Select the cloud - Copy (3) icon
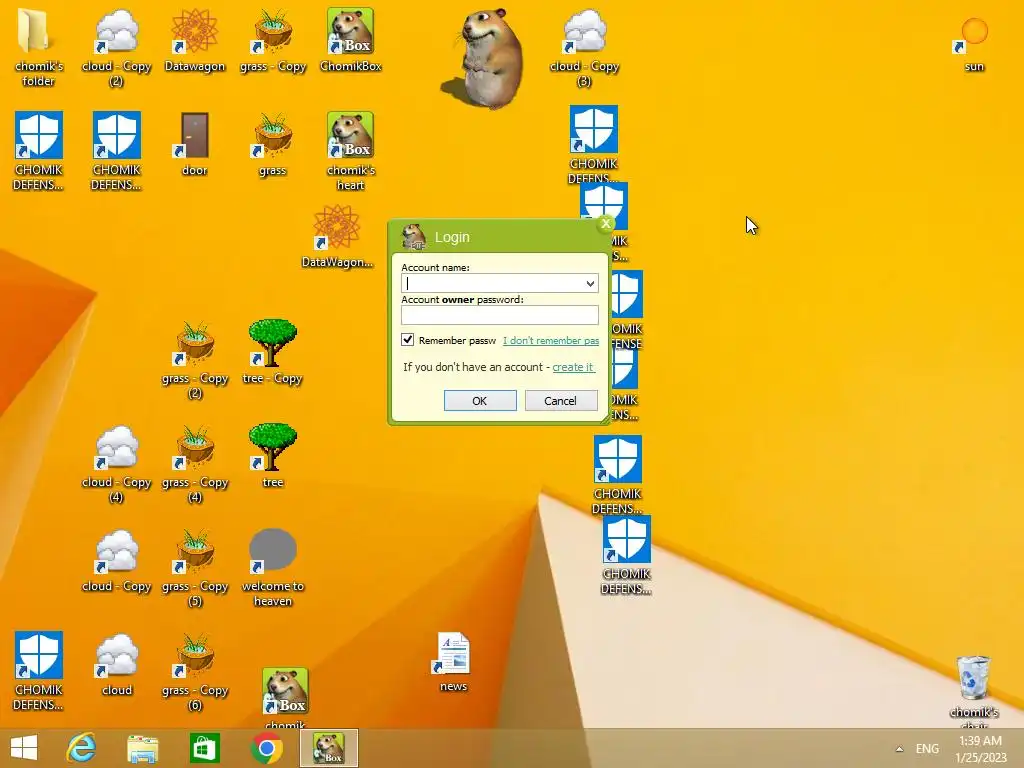Viewport: 1024px width, 768px height. click(x=584, y=47)
